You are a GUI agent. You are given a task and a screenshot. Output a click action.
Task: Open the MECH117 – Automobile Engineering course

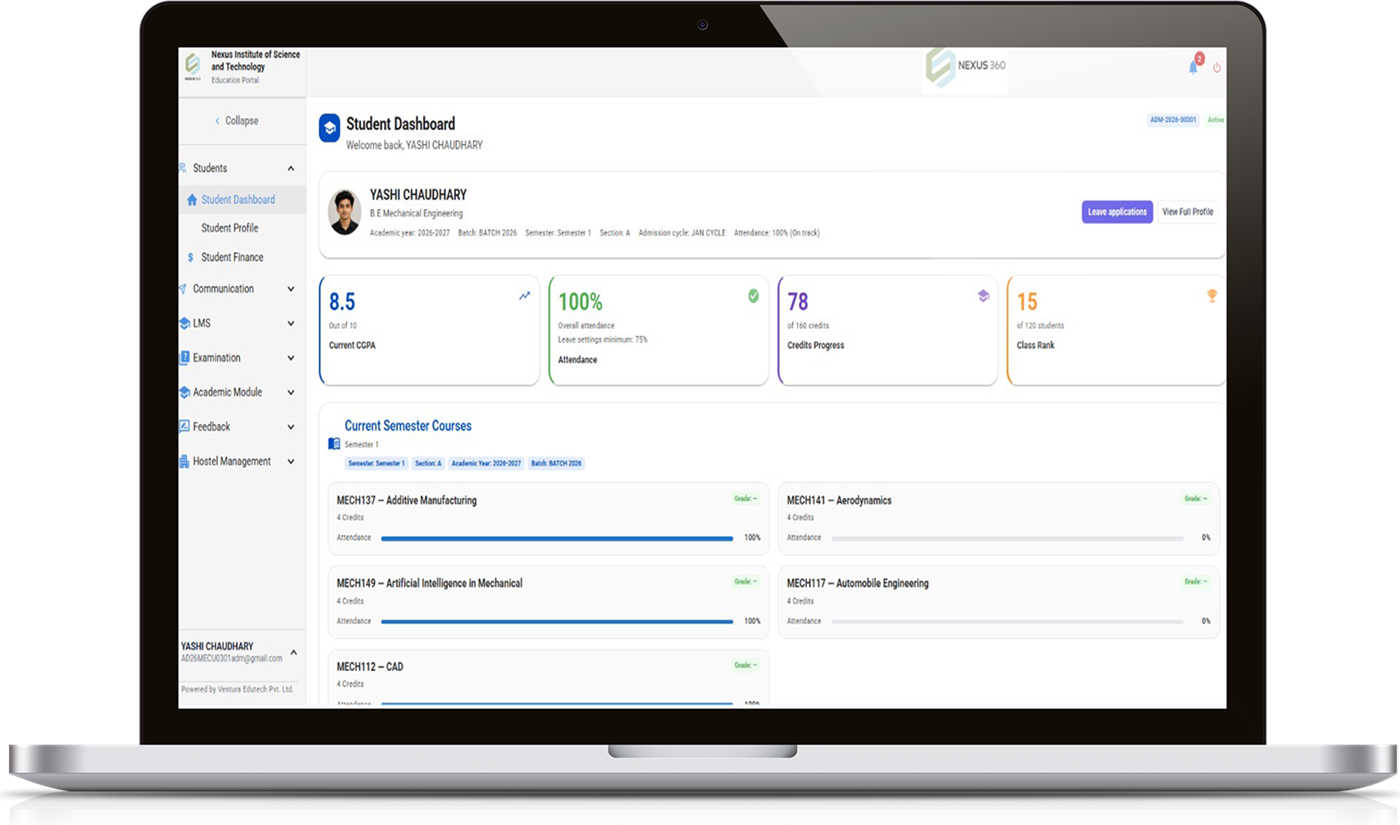[x=858, y=583]
